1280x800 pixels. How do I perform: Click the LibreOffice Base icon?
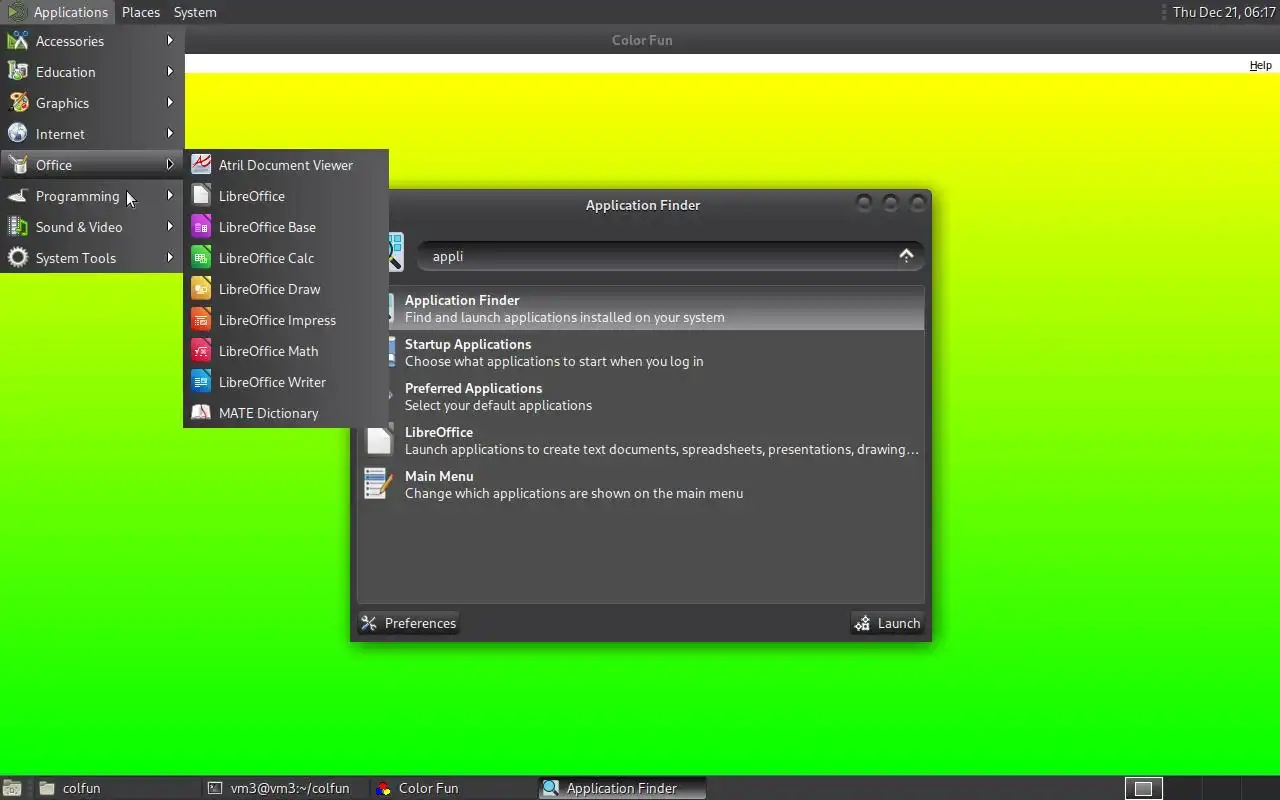pyautogui.click(x=201, y=227)
